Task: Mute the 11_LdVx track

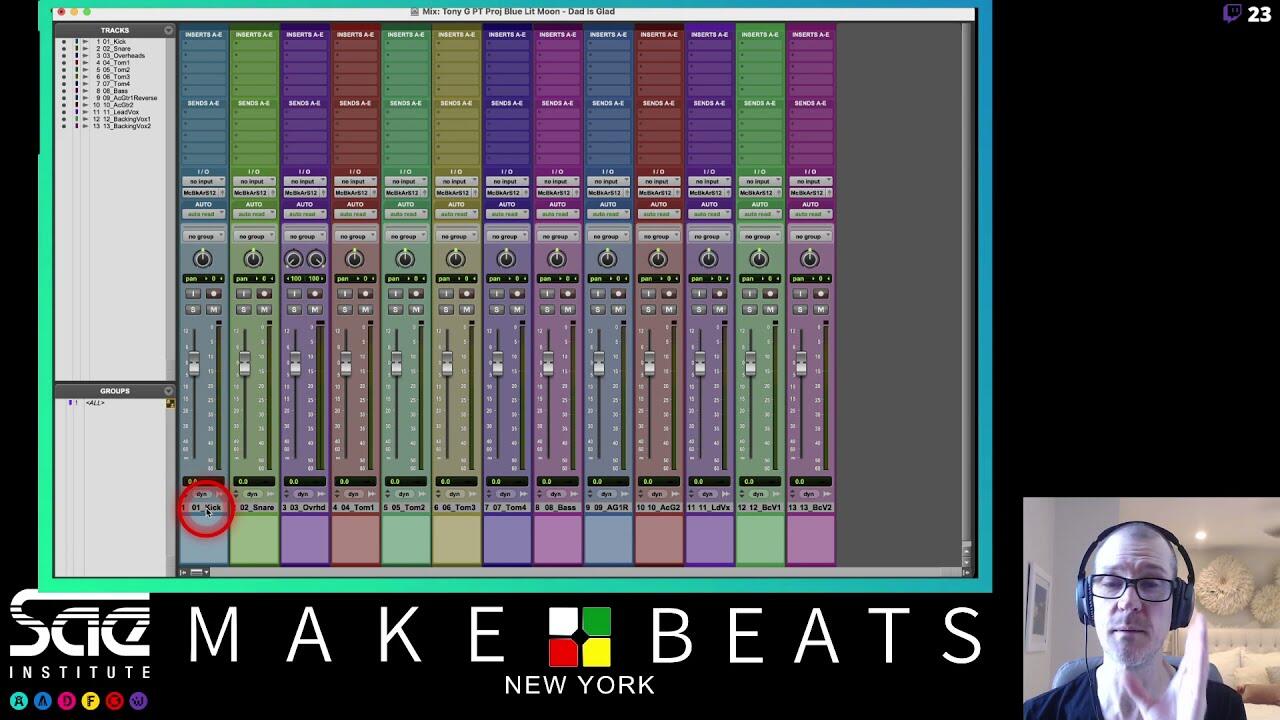Action: tap(719, 309)
